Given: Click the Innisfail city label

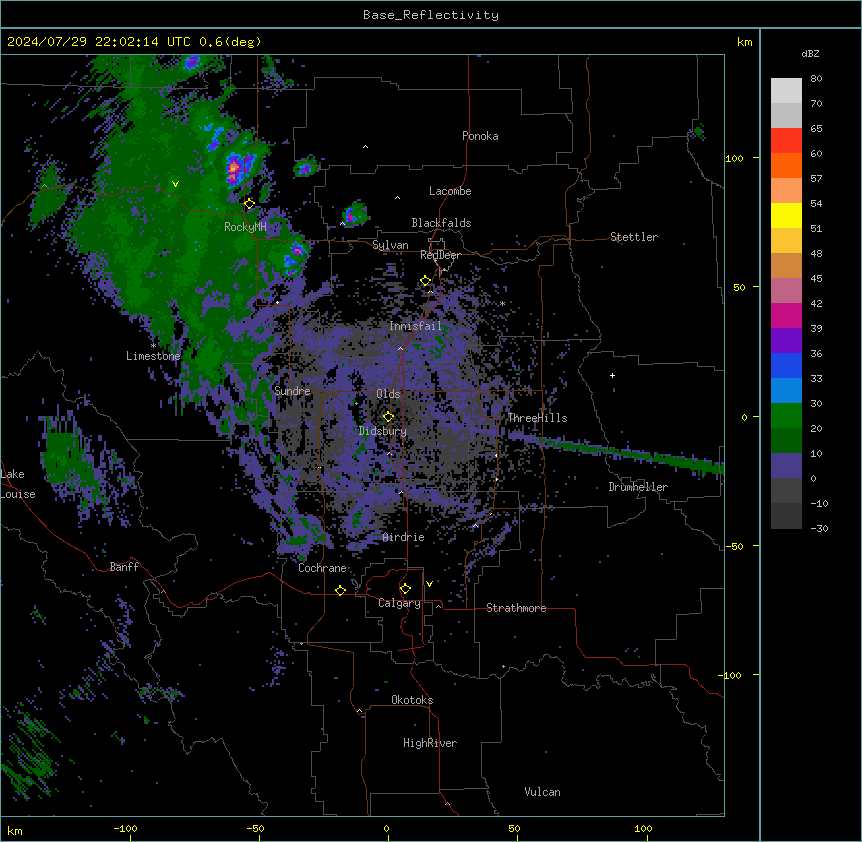Looking at the screenshot, I should coord(415,326).
